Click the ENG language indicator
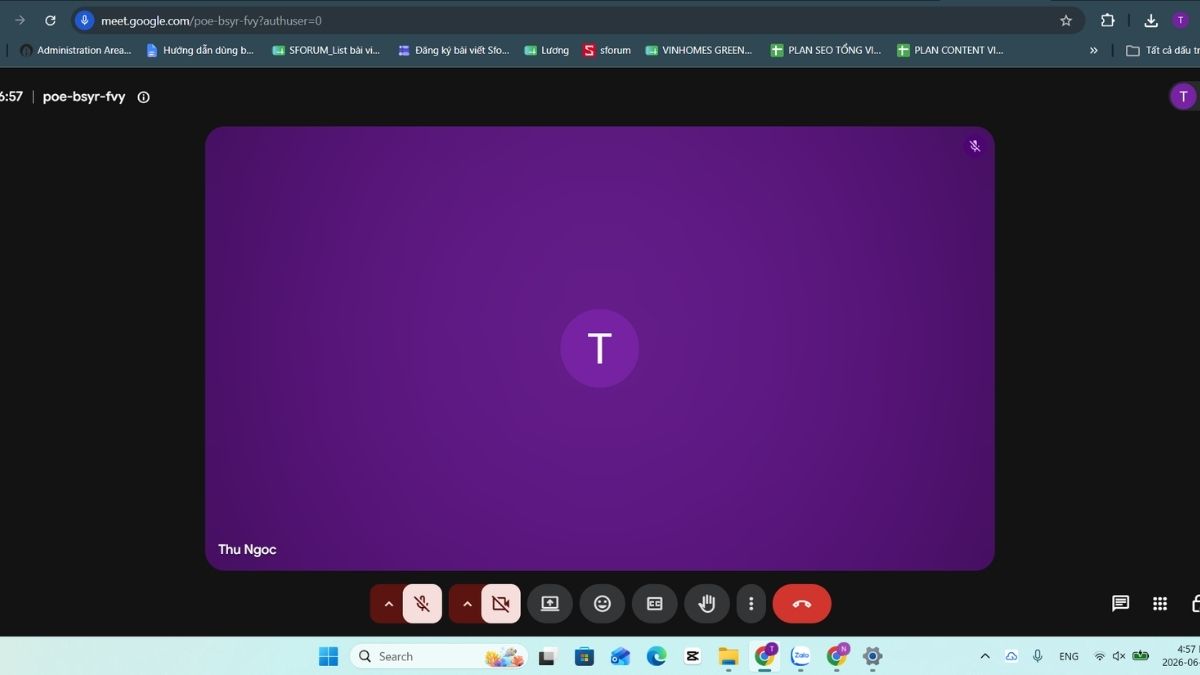This screenshot has width=1200, height=675. [1069, 656]
